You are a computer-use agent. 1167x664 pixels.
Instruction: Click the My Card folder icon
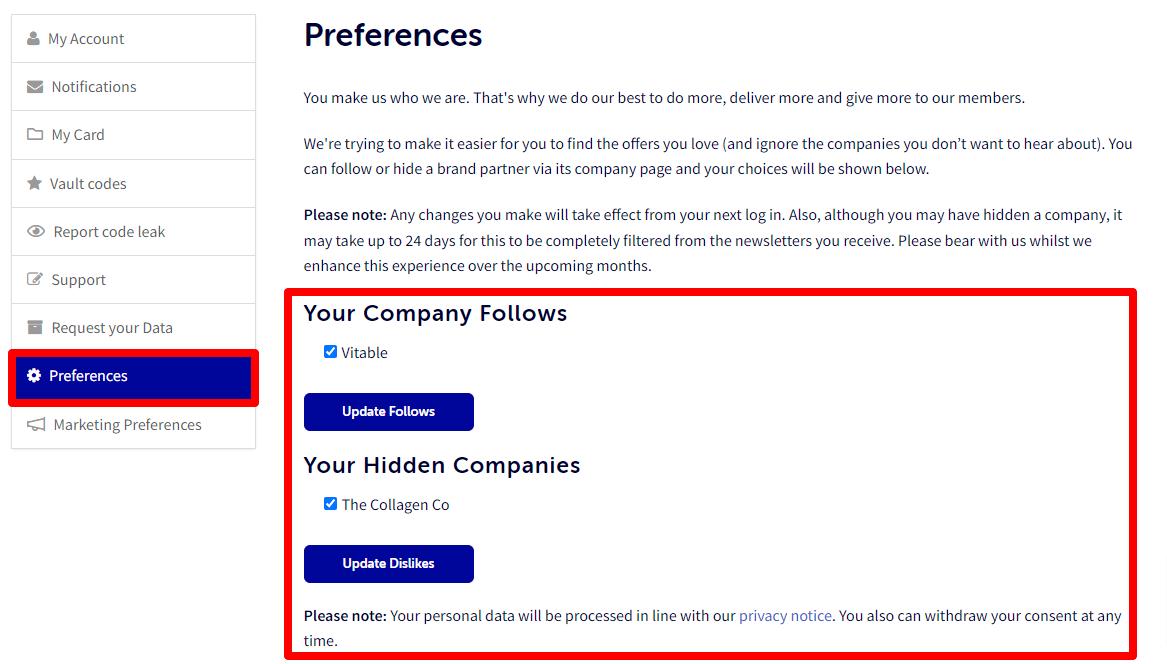pyautogui.click(x=35, y=135)
